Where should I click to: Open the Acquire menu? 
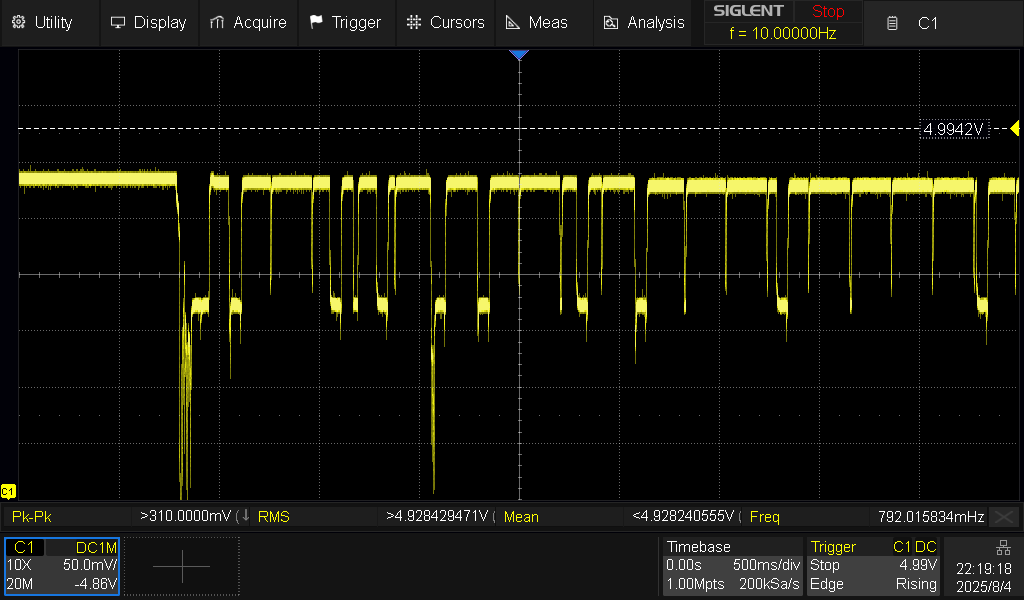pos(247,22)
